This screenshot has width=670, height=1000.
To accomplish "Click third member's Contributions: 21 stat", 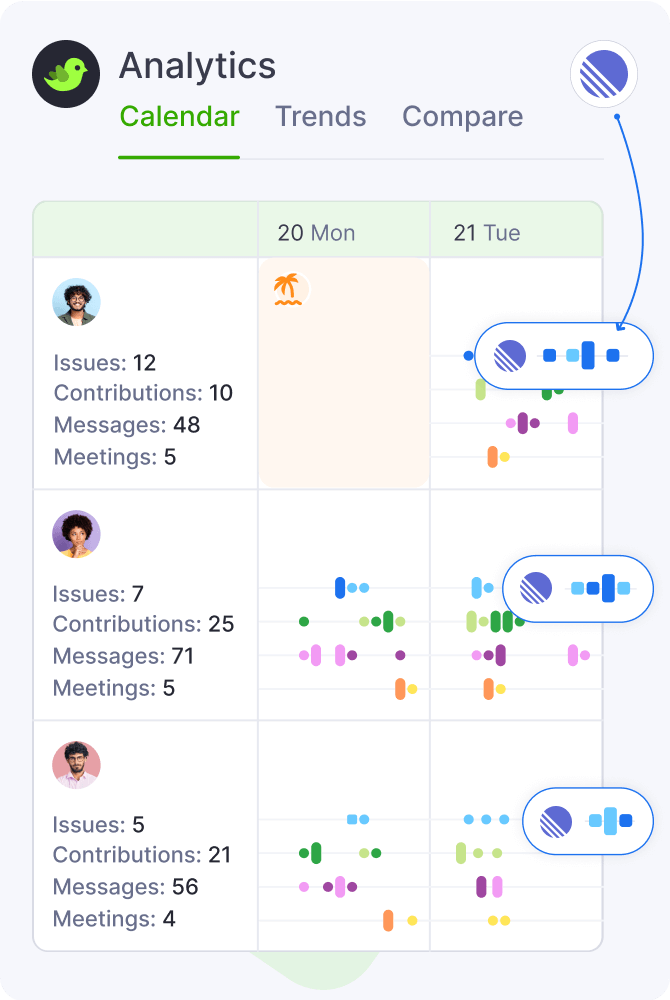I will click(x=142, y=855).
